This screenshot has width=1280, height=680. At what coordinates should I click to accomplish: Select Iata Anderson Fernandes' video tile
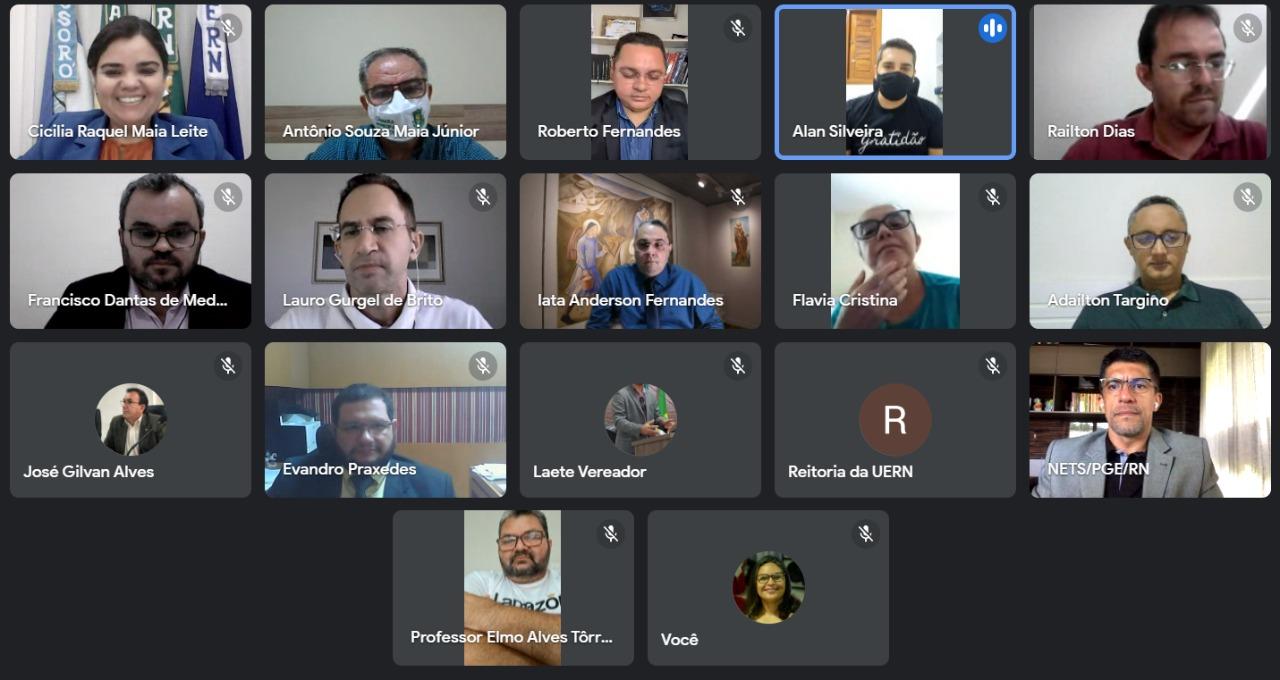click(x=640, y=251)
